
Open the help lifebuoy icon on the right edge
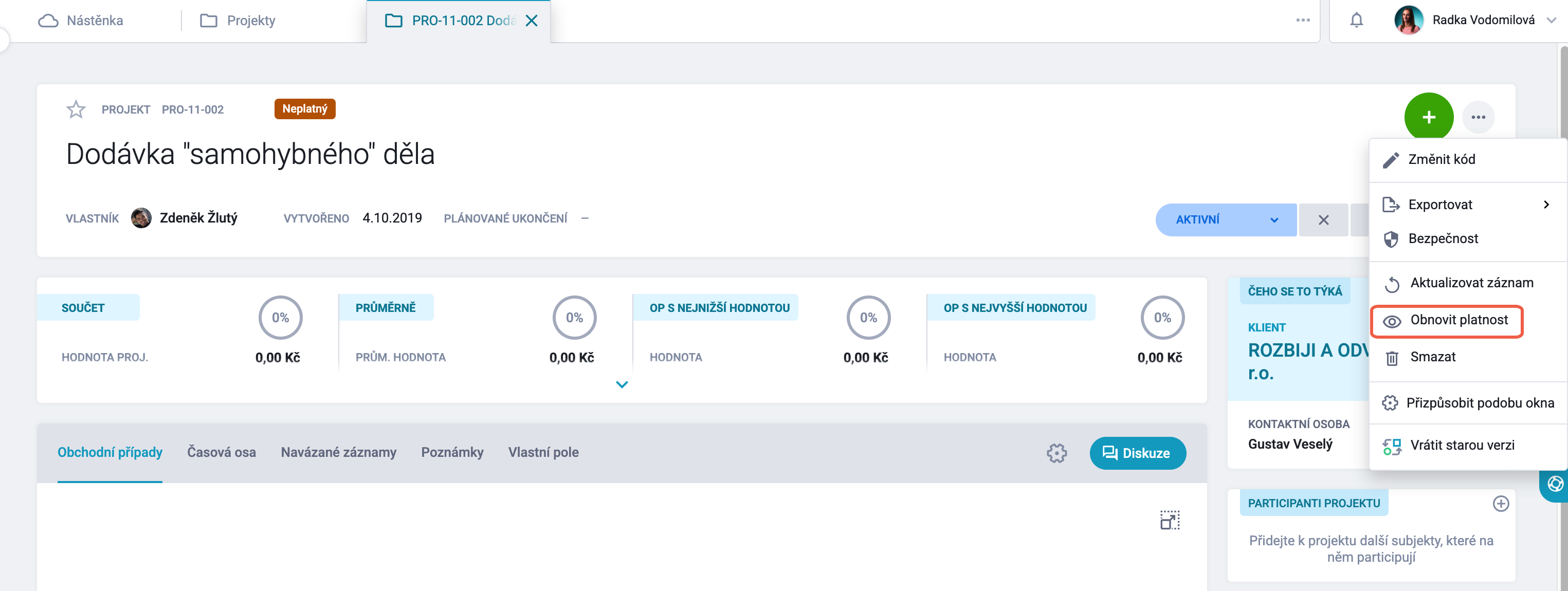1555,484
